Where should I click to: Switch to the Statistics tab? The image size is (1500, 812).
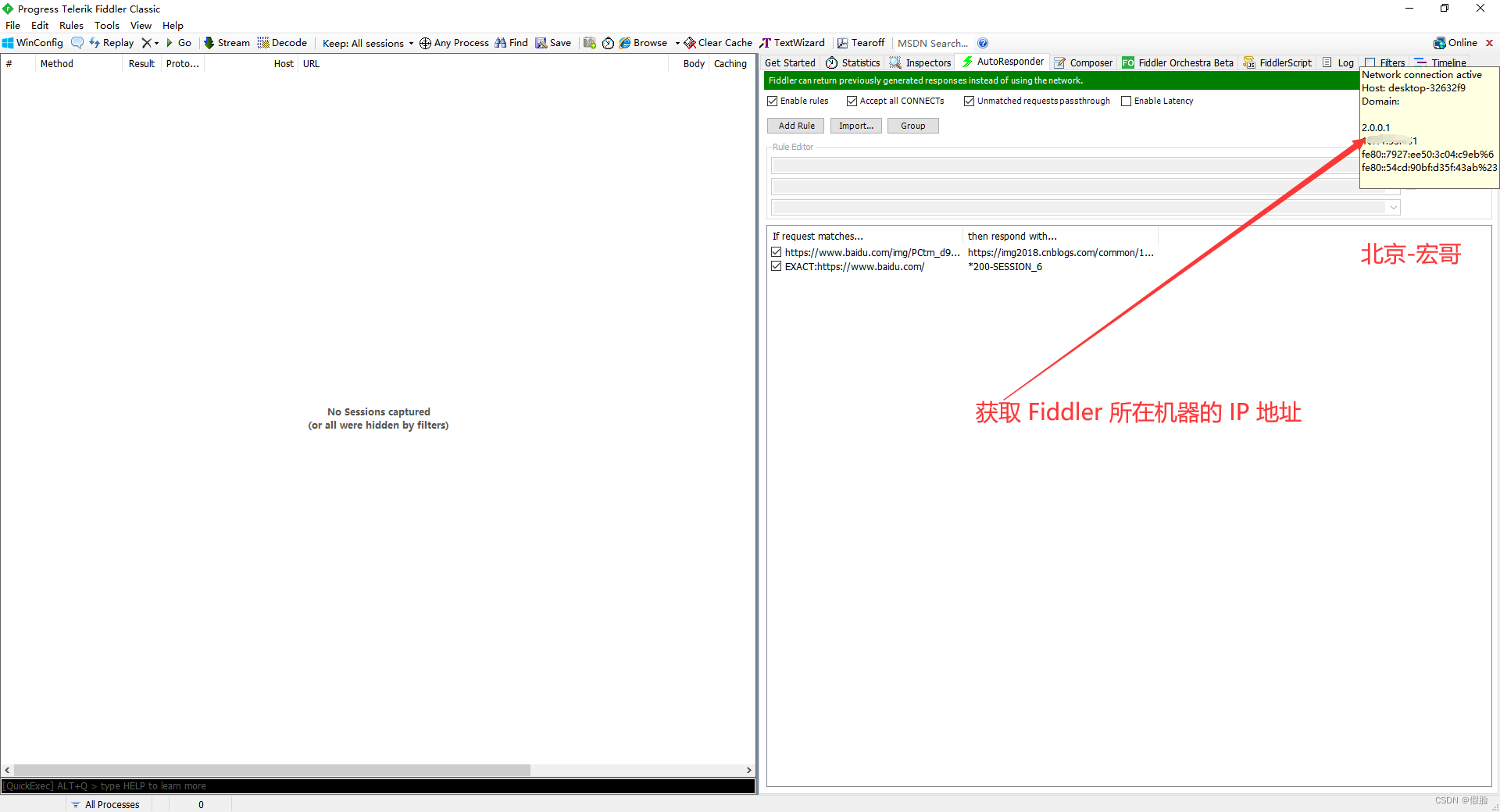[x=852, y=62]
